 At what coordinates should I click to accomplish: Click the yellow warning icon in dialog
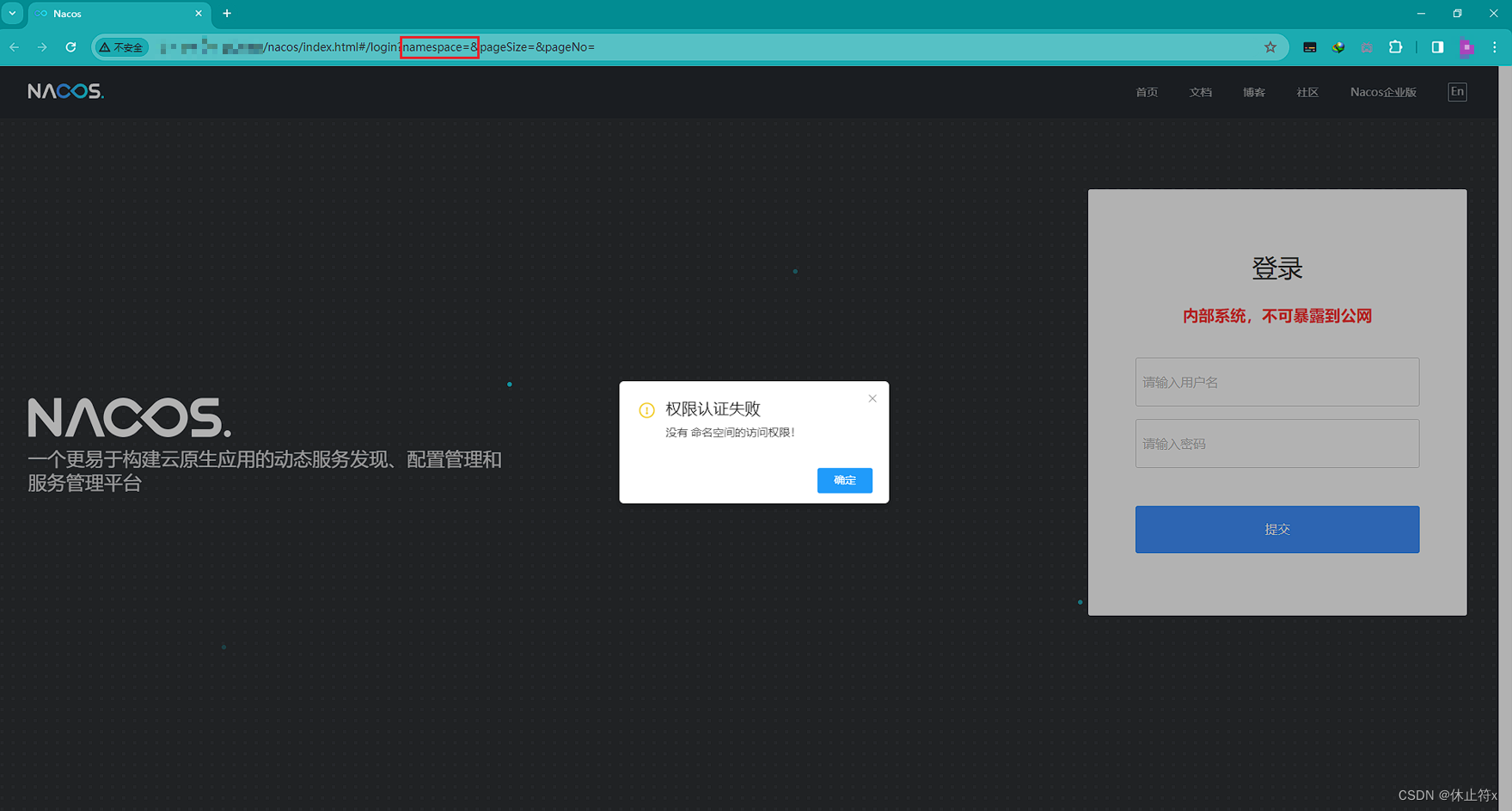point(647,410)
